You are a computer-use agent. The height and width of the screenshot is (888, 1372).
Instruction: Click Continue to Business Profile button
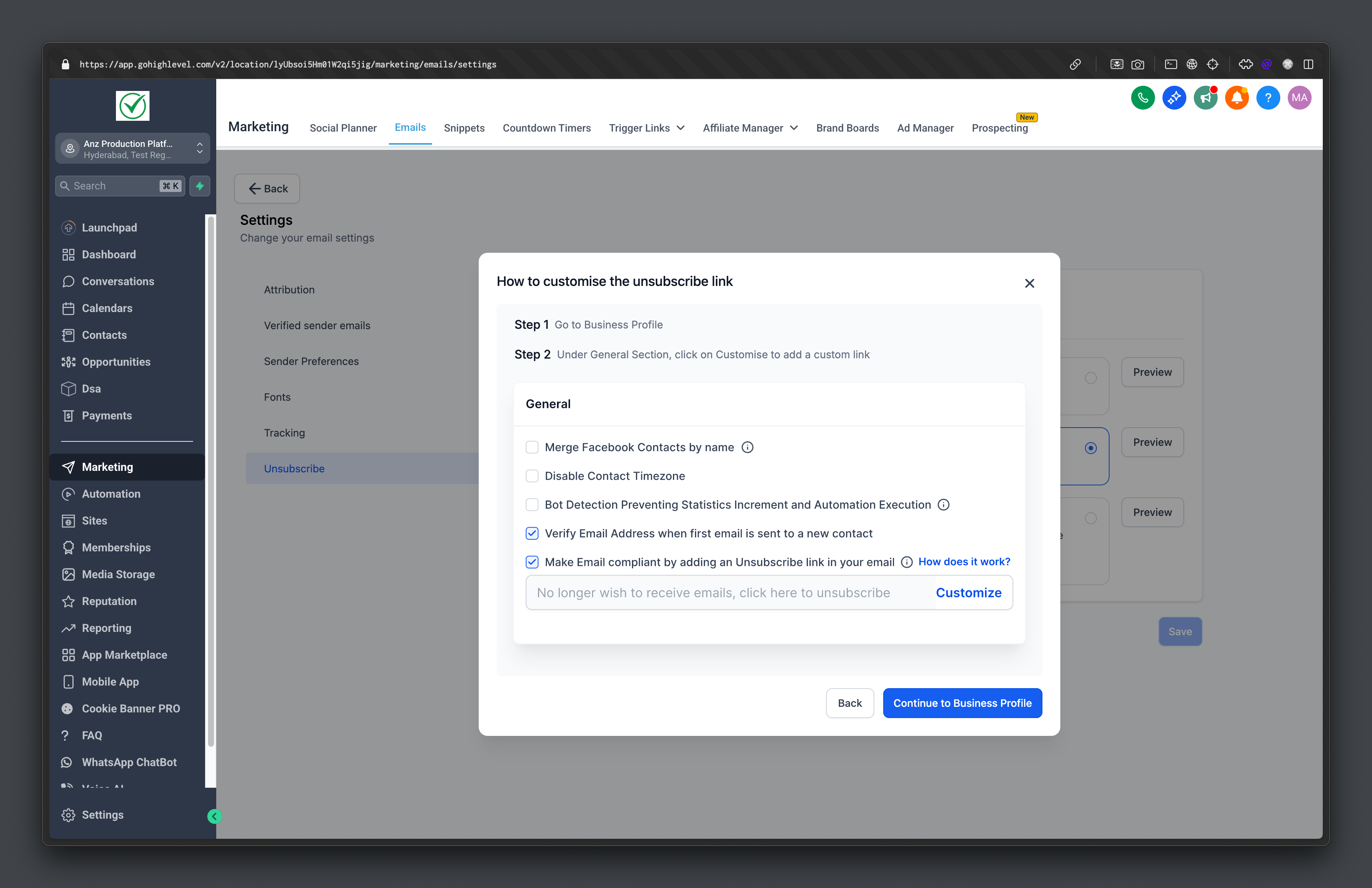coord(962,703)
